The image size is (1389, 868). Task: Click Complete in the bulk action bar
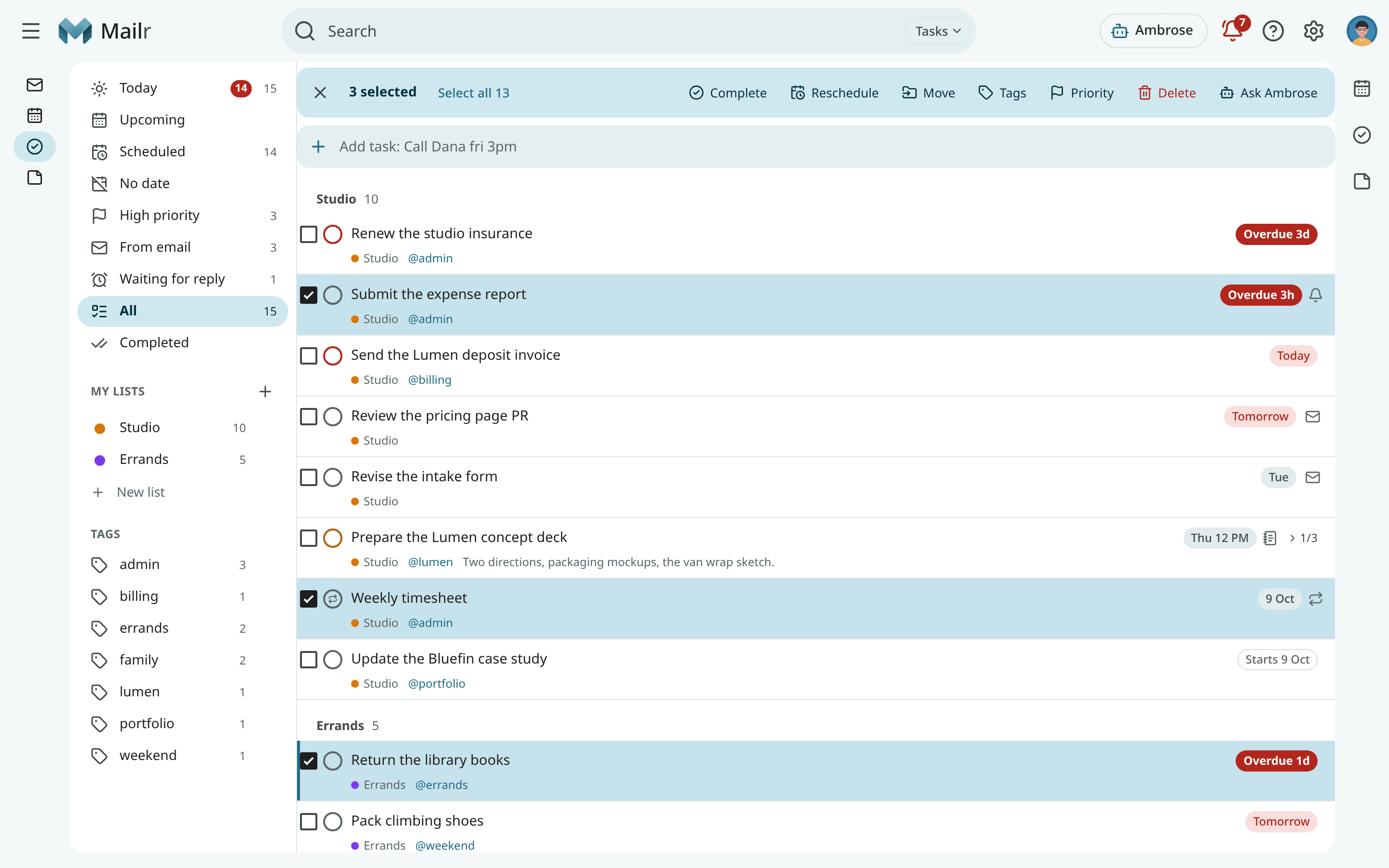coord(727,93)
